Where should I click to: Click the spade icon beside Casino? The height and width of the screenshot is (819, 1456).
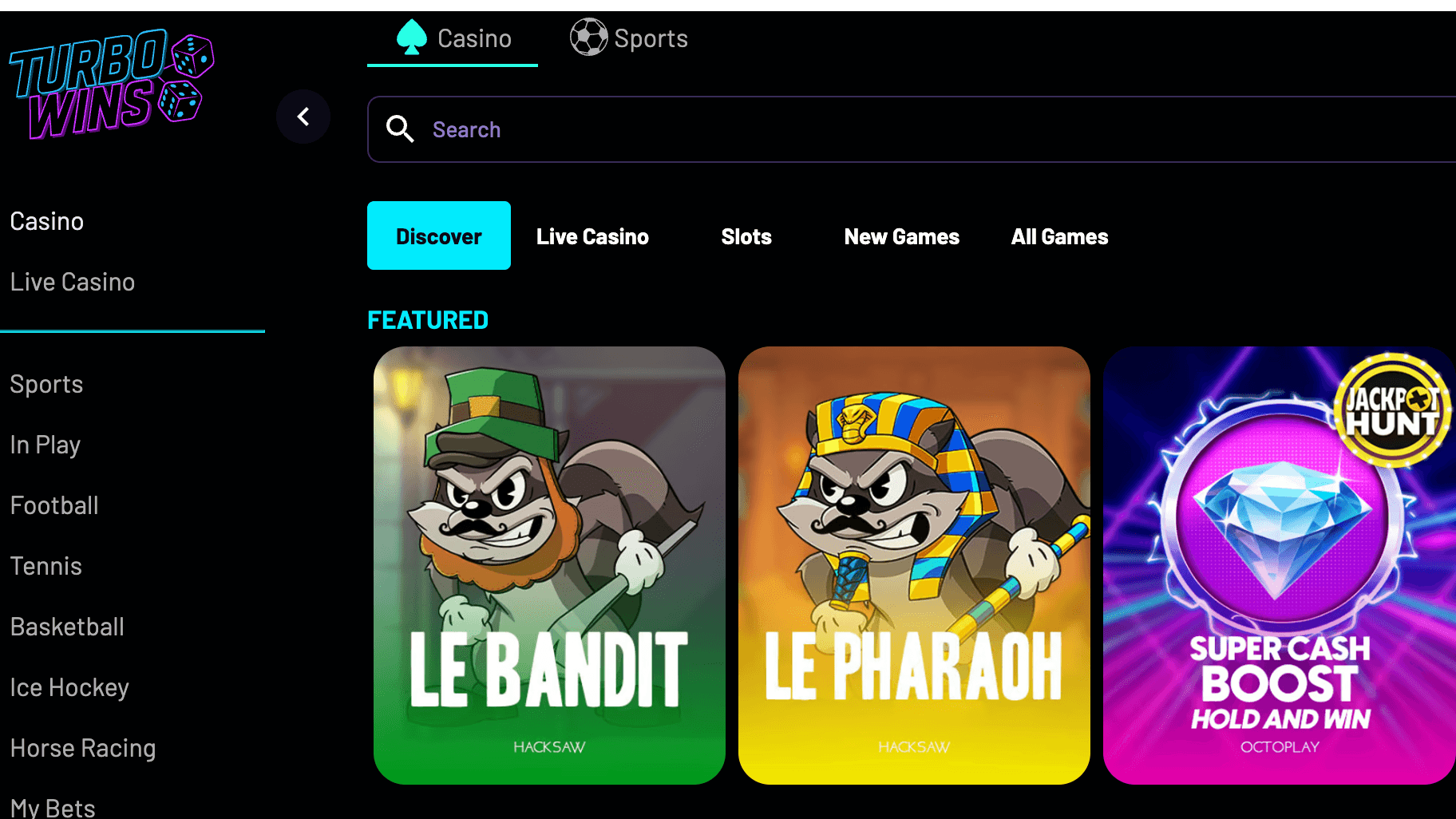[412, 38]
